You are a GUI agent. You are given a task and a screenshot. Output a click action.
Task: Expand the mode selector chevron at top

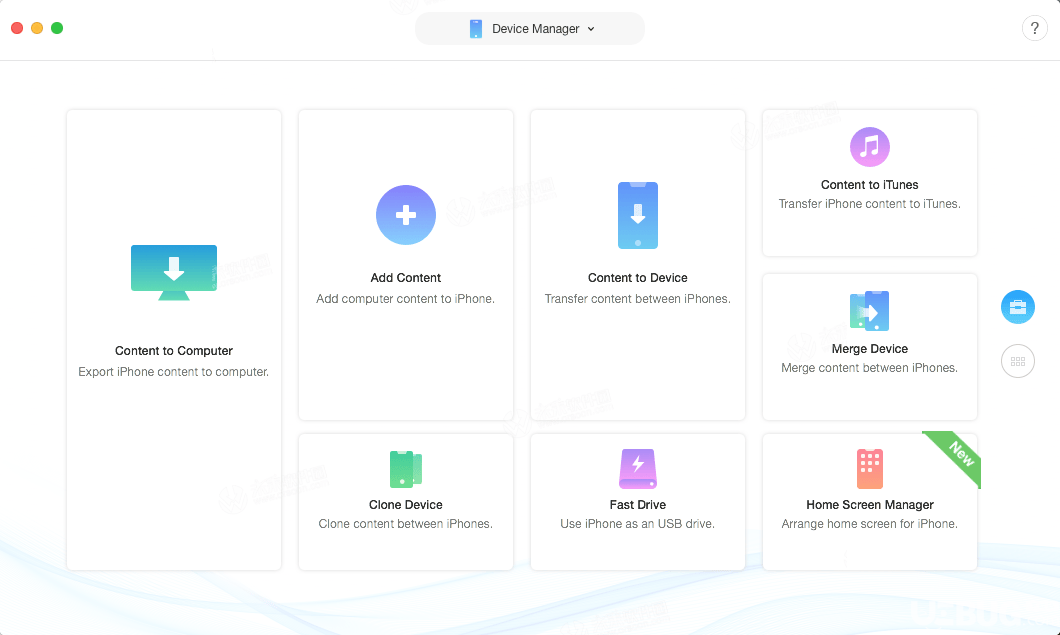click(590, 29)
